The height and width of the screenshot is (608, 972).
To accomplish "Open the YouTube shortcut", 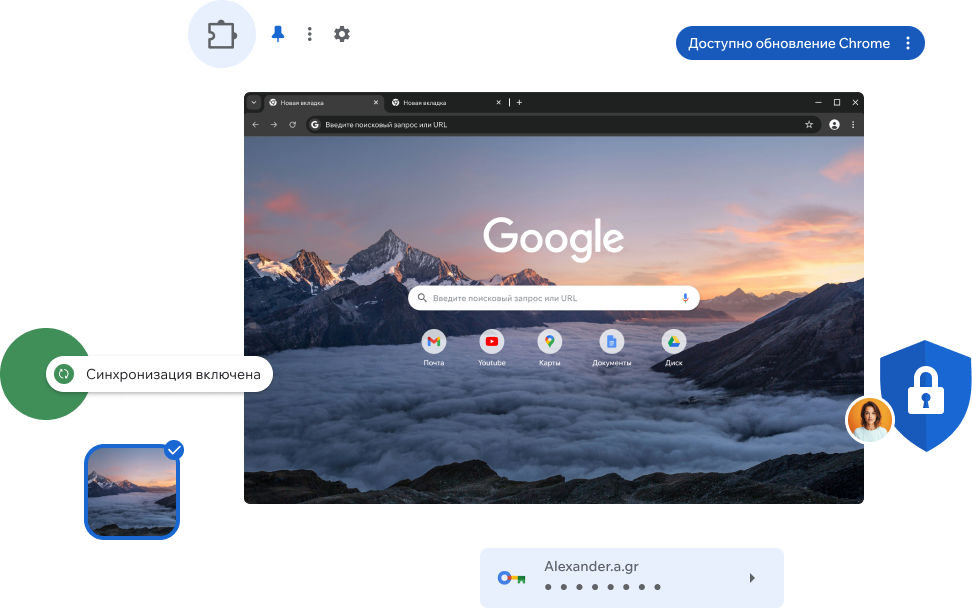I will click(491, 342).
